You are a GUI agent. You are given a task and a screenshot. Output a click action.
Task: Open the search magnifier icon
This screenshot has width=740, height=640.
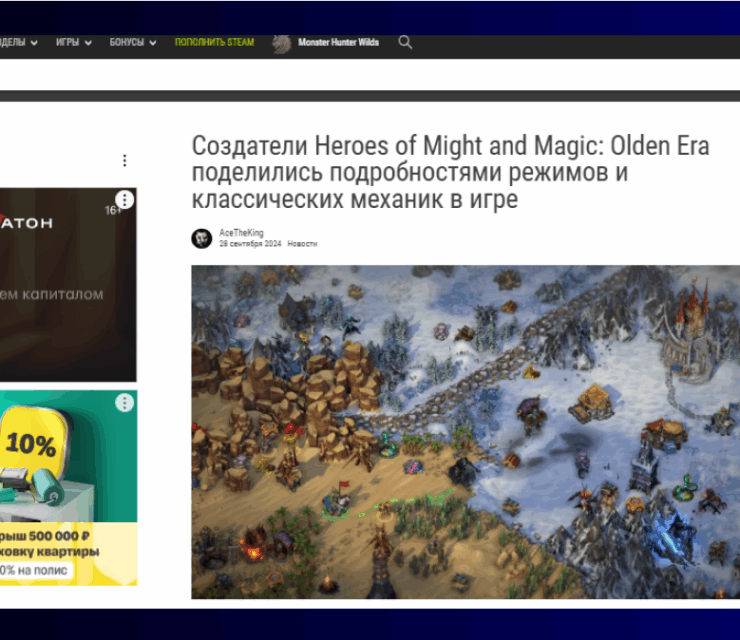click(405, 42)
